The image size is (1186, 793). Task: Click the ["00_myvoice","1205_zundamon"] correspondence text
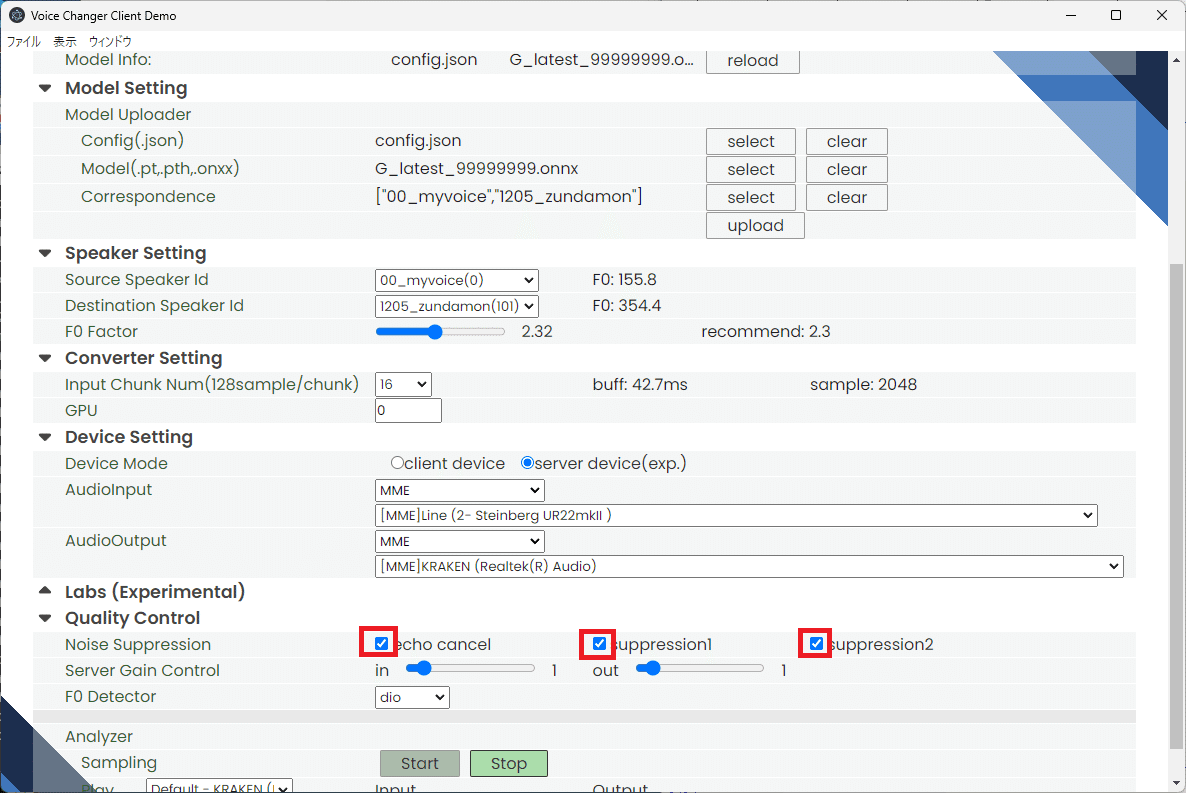click(509, 197)
